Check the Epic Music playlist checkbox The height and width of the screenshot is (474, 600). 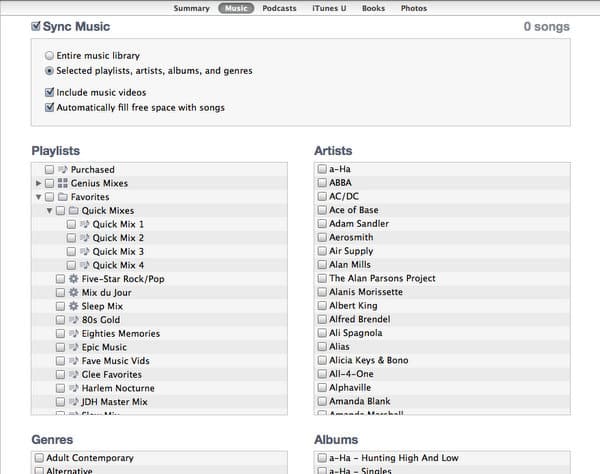click(60, 347)
